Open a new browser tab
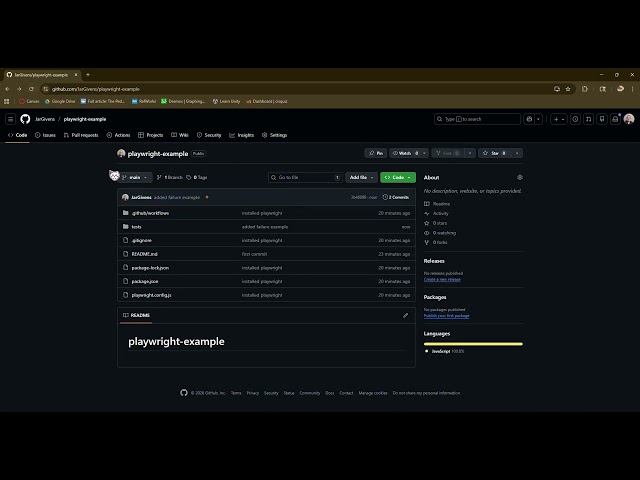 pyautogui.click(x=88, y=75)
